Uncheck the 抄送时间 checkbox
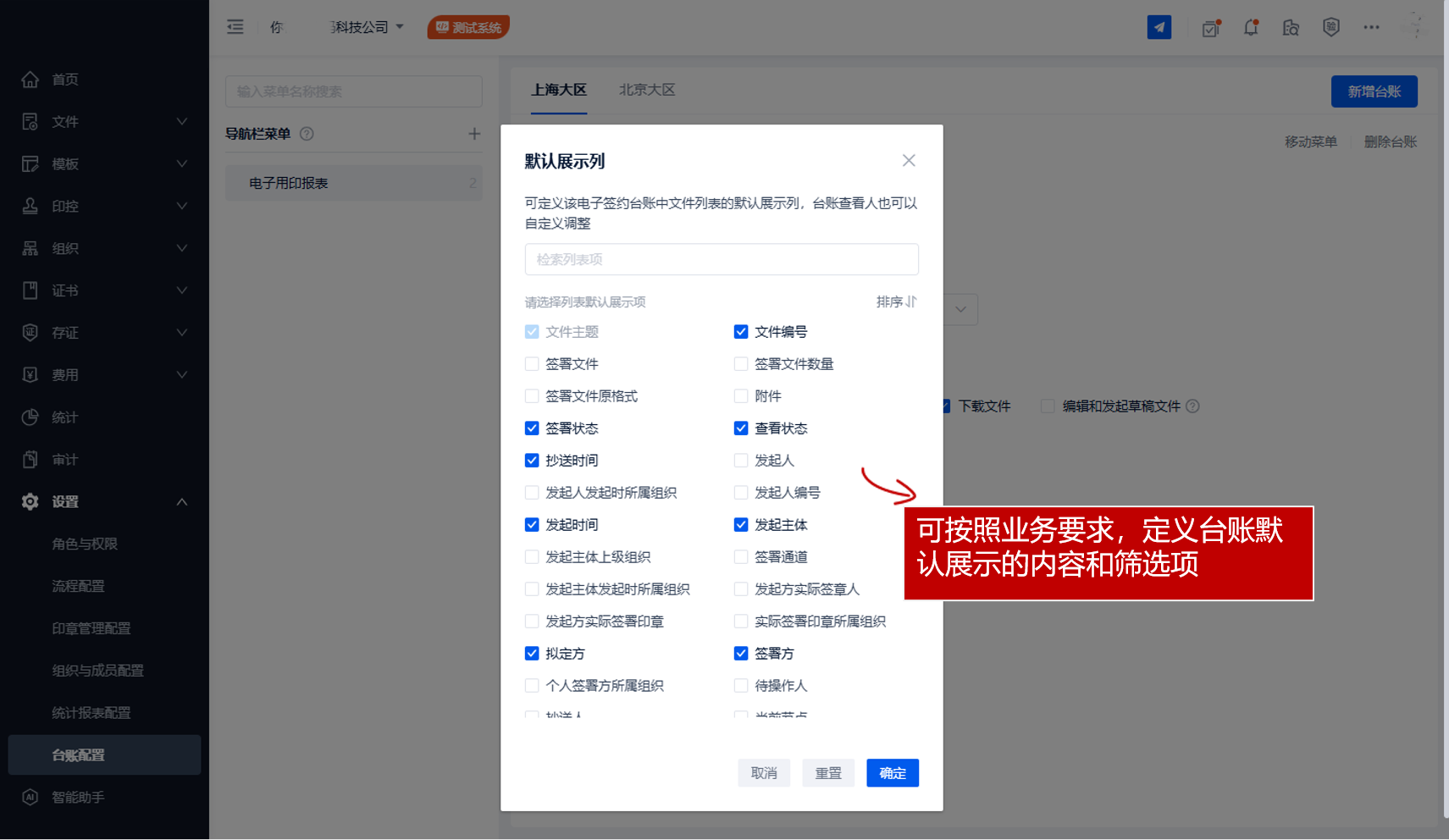Image resolution: width=1449 pixels, height=840 pixels. [532, 461]
